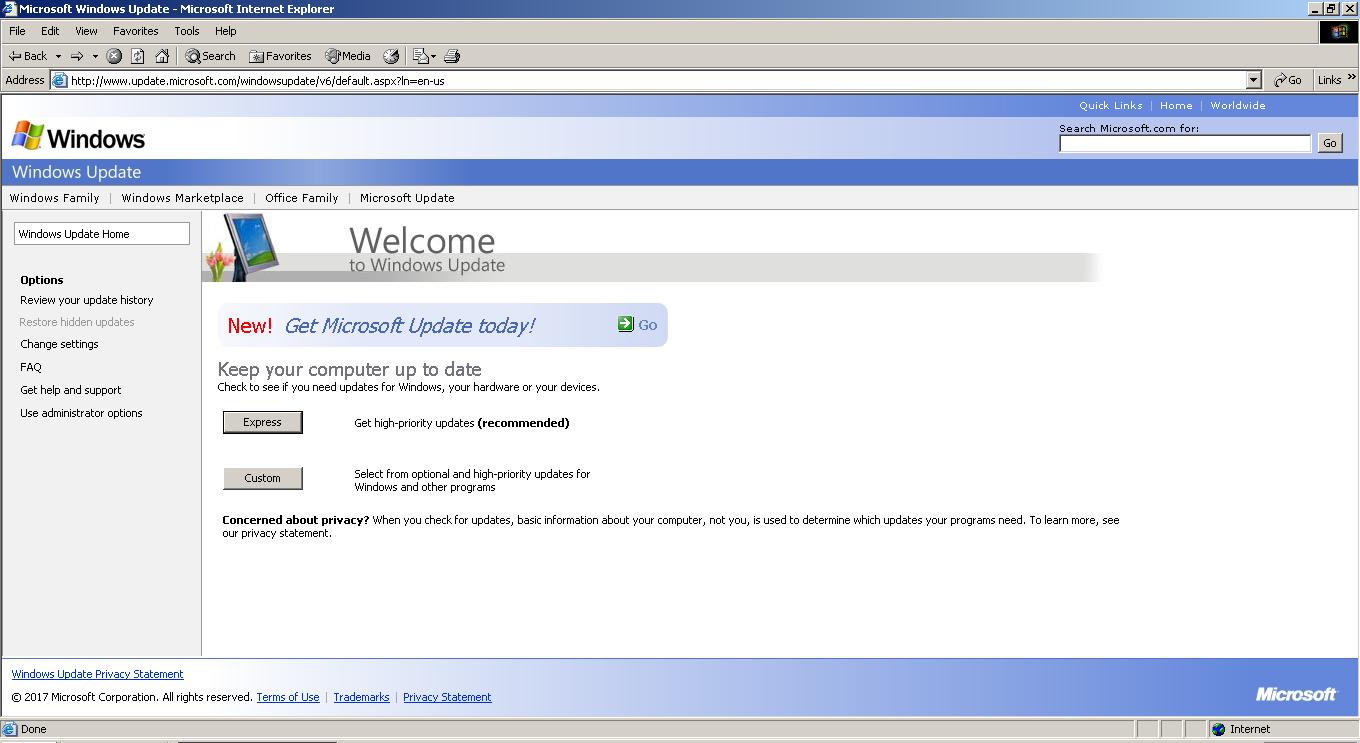Screen dimensions: 1360x743
Task: Open Windows Update Privacy Statement link
Action: point(97,674)
